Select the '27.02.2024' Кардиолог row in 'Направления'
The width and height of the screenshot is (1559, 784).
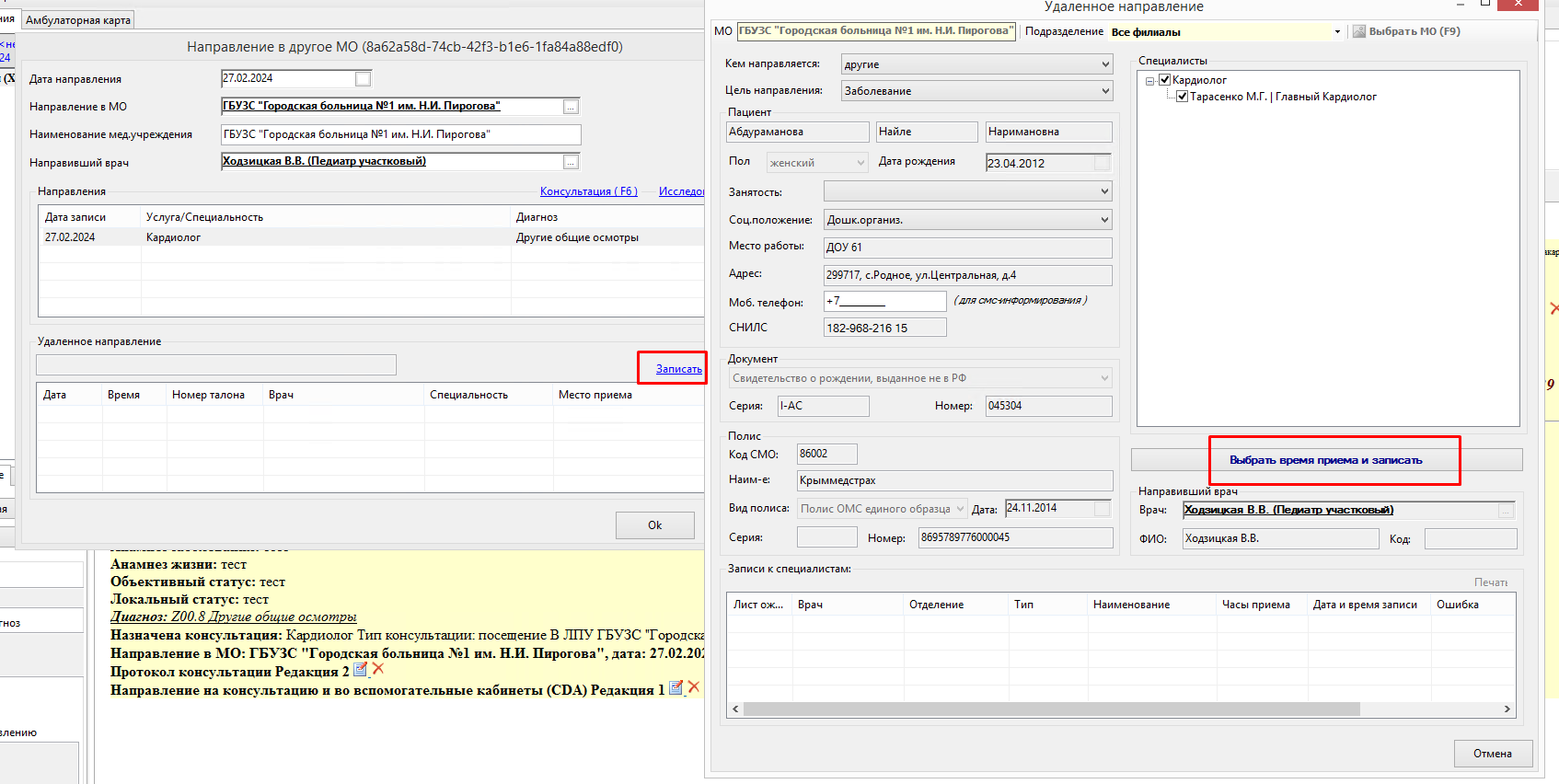coord(372,237)
